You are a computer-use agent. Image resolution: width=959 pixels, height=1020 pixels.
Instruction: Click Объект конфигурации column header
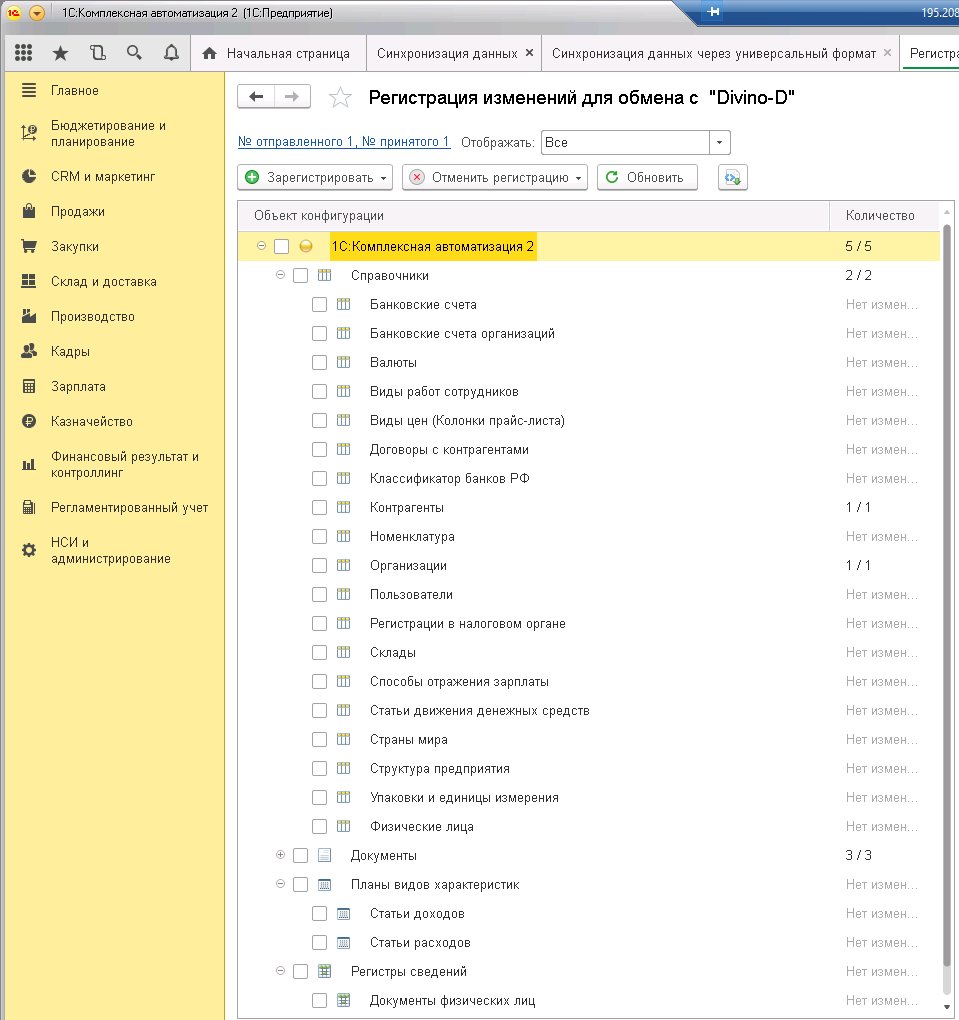534,215
